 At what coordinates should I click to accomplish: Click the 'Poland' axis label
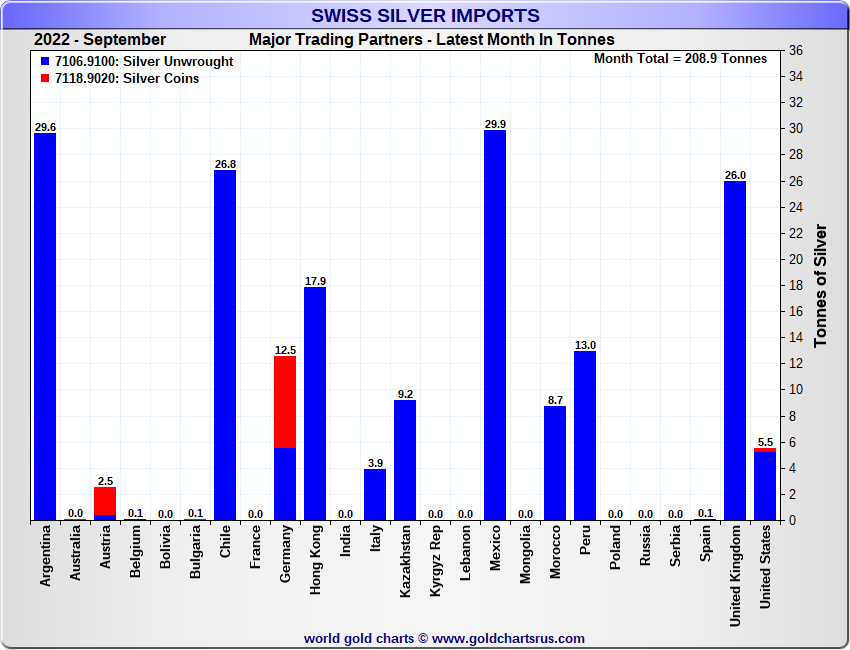tap(615, 548)
